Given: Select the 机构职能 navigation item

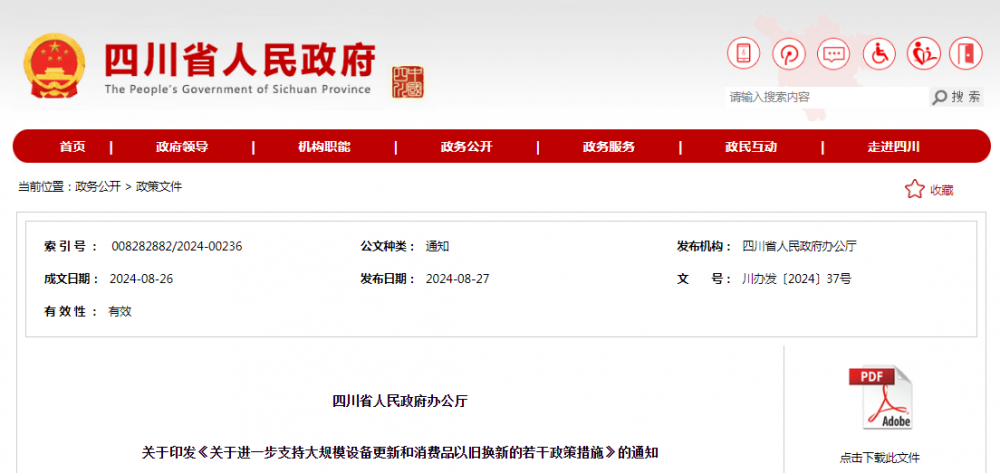Looking at the screenshot, I should pos(324,147).
